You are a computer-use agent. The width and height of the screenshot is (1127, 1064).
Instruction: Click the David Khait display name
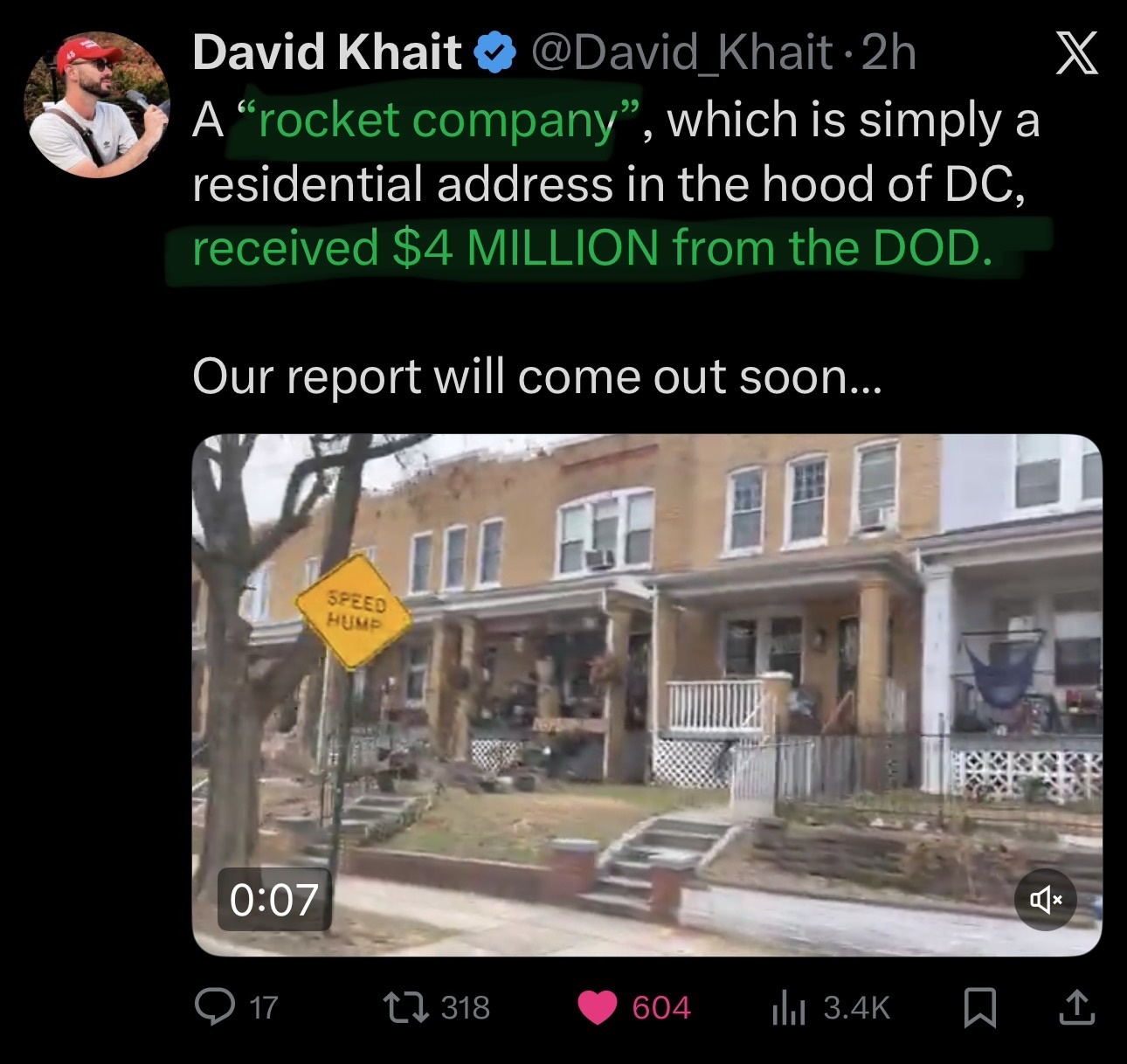(326, 52)
